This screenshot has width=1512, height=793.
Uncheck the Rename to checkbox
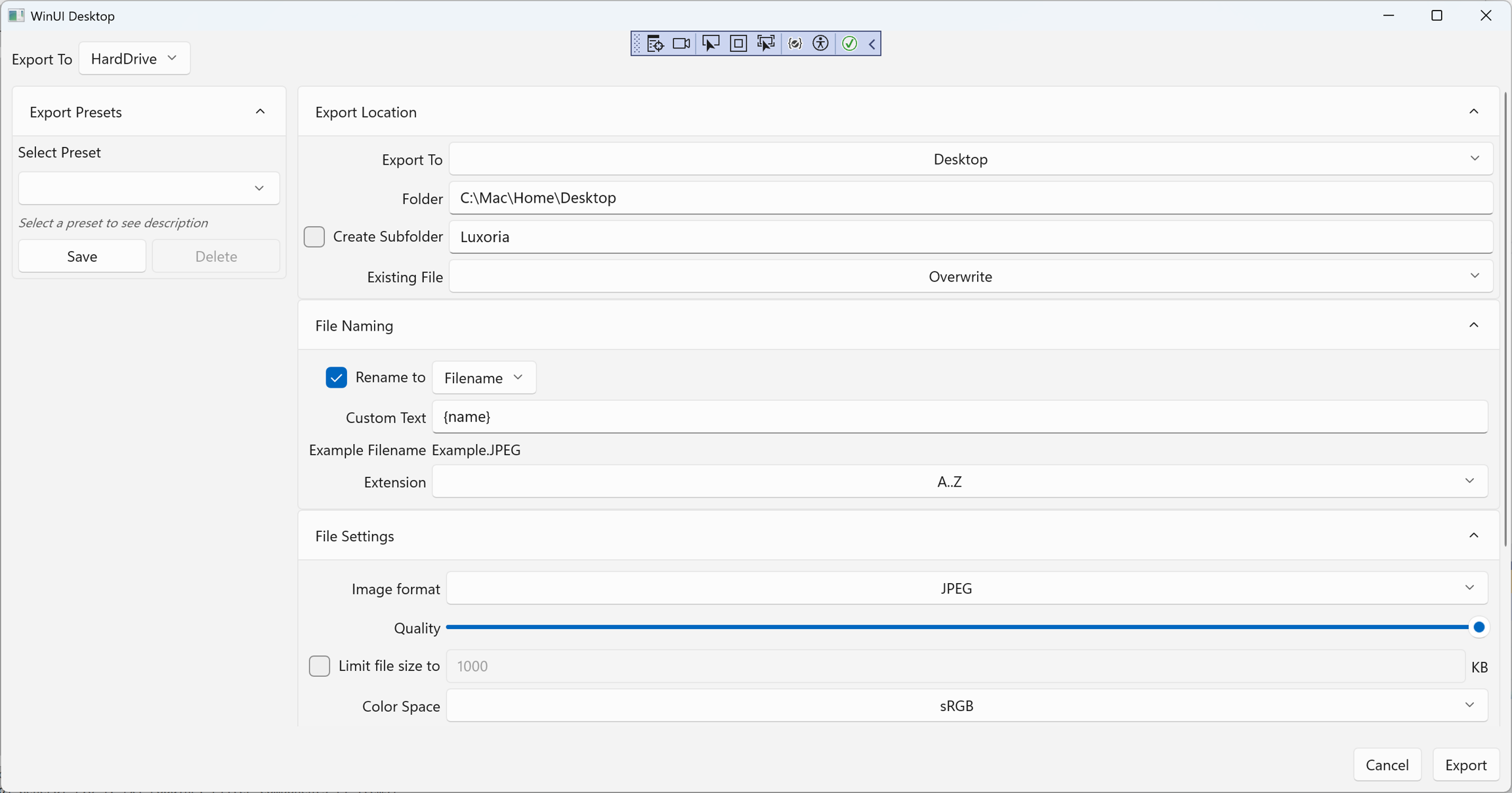[336, 378]
